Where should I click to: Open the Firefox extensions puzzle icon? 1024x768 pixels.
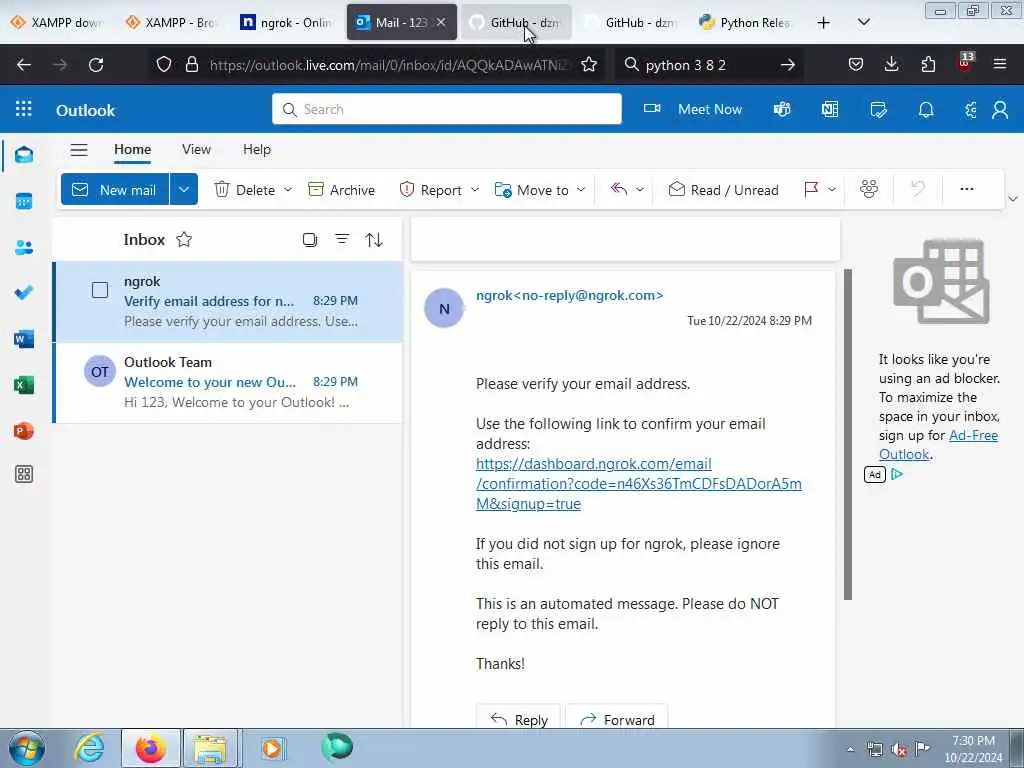(x=928, y=64)
